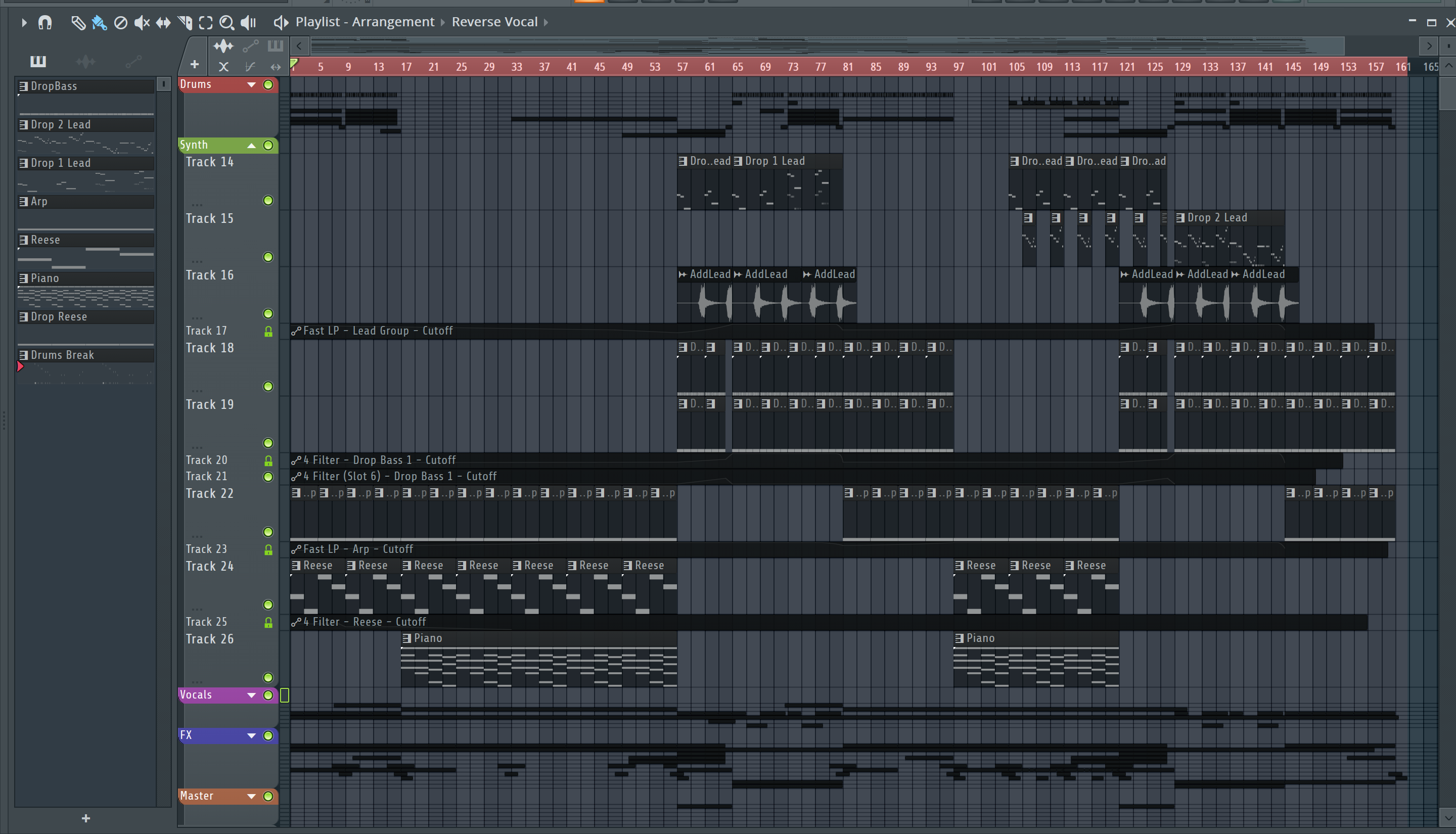
Task: Click the Track 25 lock icon
Action: (x=268, y=623)
